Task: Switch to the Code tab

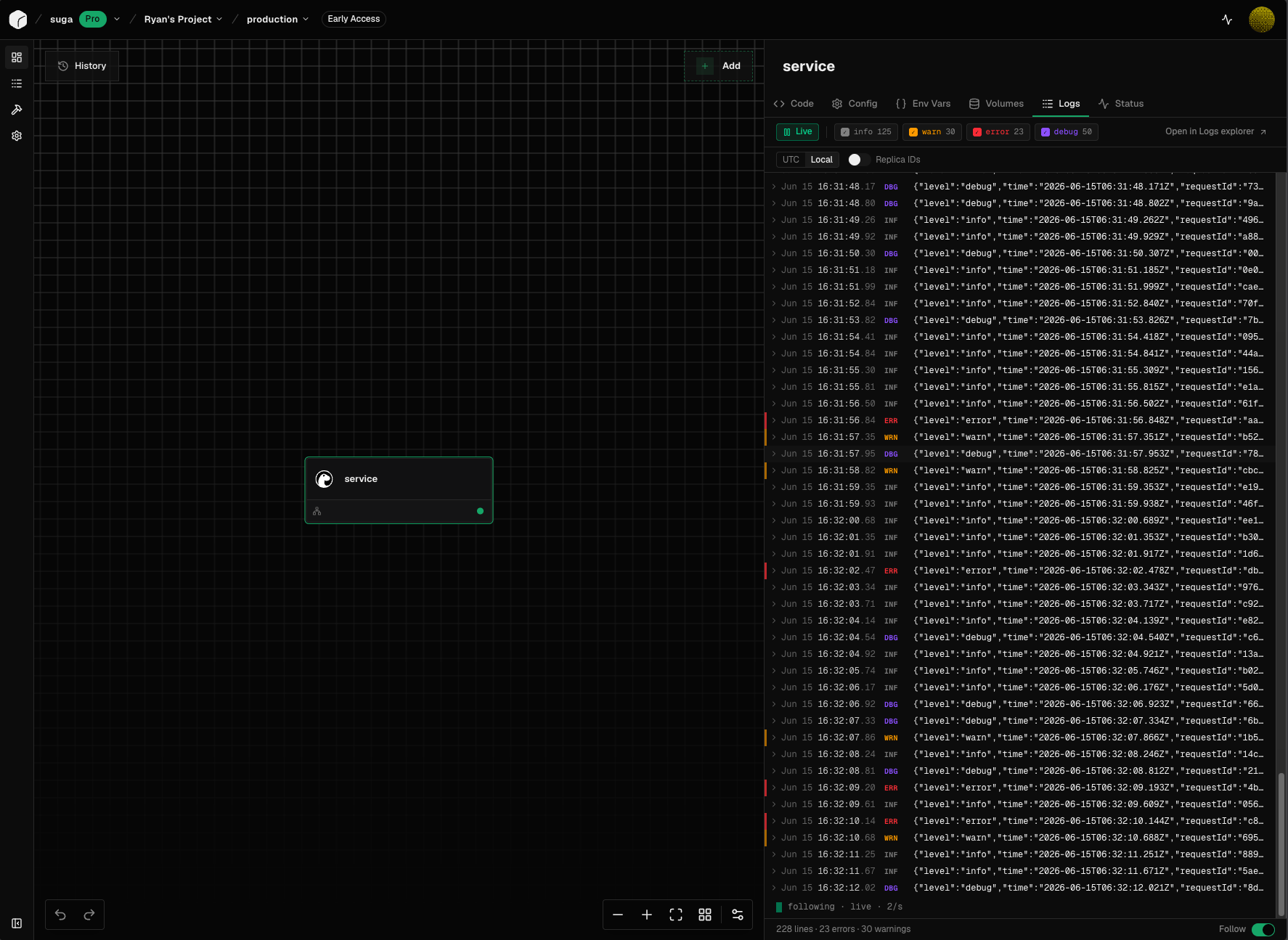Action: click(794, 104)
